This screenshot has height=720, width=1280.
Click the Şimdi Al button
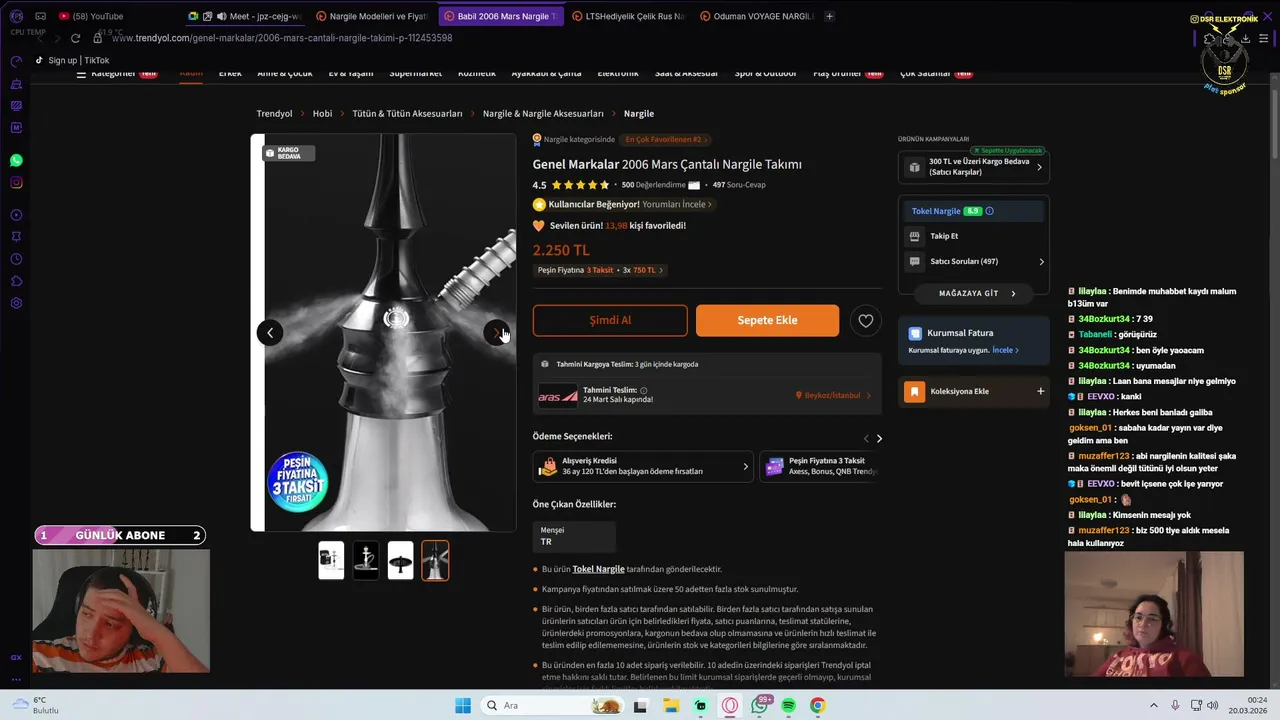pyautogui.click(x=610, y=320)
